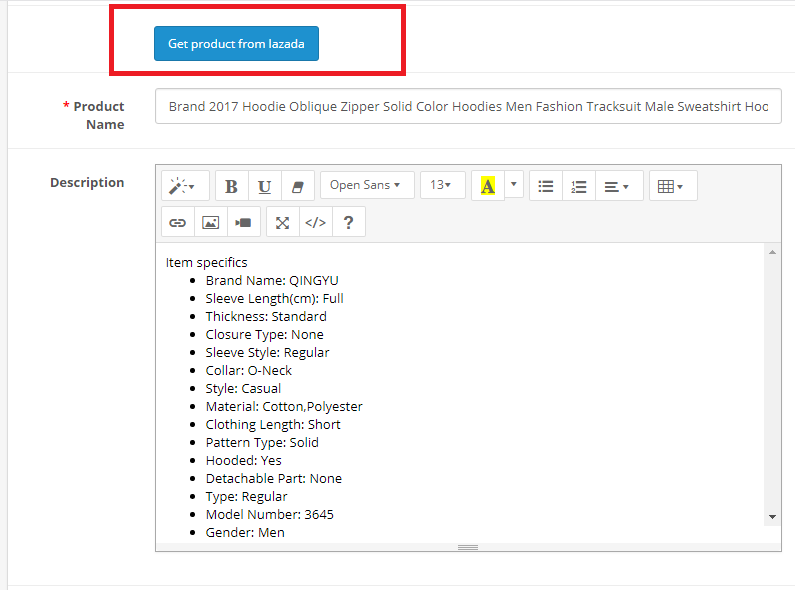
Task: Click the editor resize handle bar at bottom
Action: [x=468, y=547]
